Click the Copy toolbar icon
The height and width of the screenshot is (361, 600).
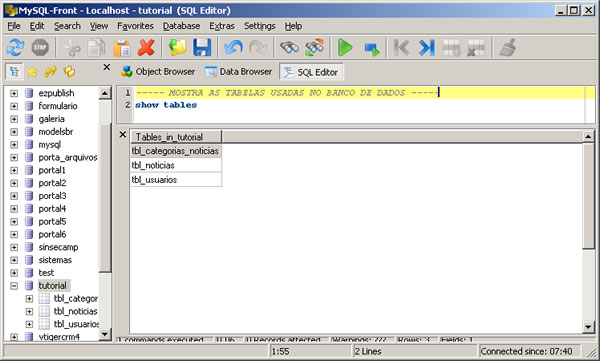pos(96,48)
